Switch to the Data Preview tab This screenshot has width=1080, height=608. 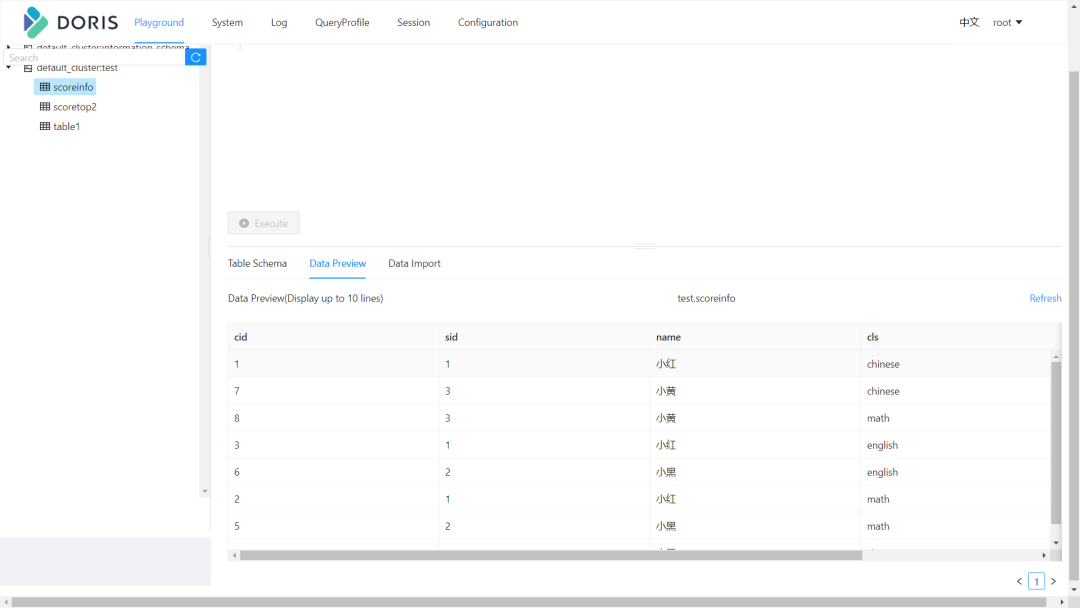tap(338, 263)
